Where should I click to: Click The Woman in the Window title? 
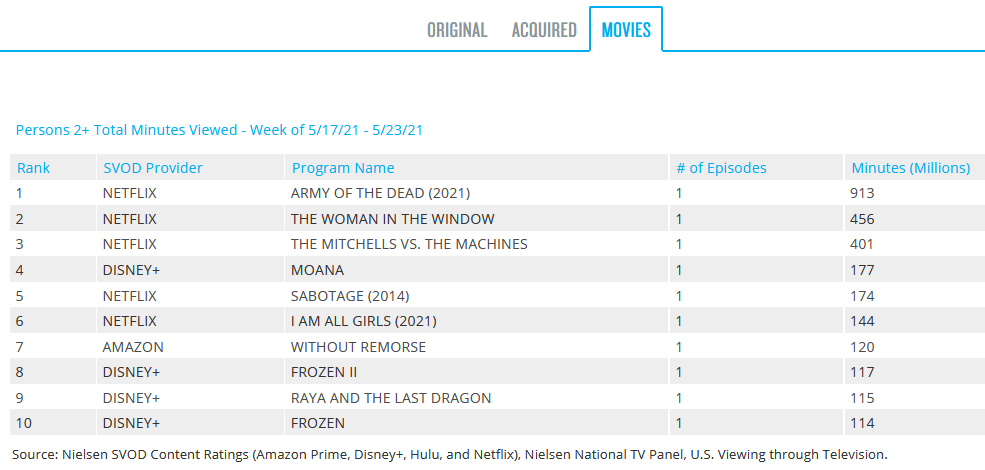coord(392,219)
